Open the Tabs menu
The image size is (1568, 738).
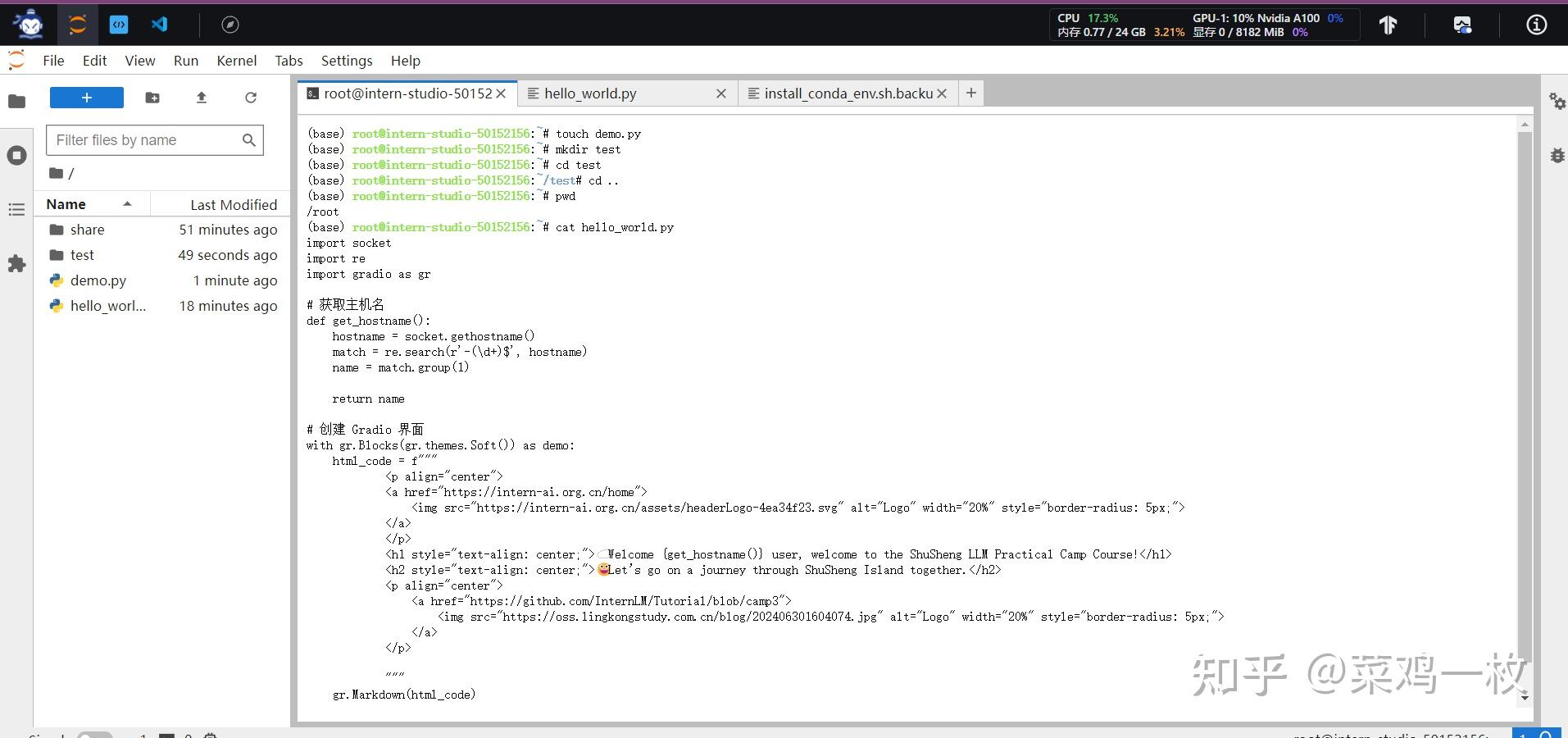click(x=289, y=61)
